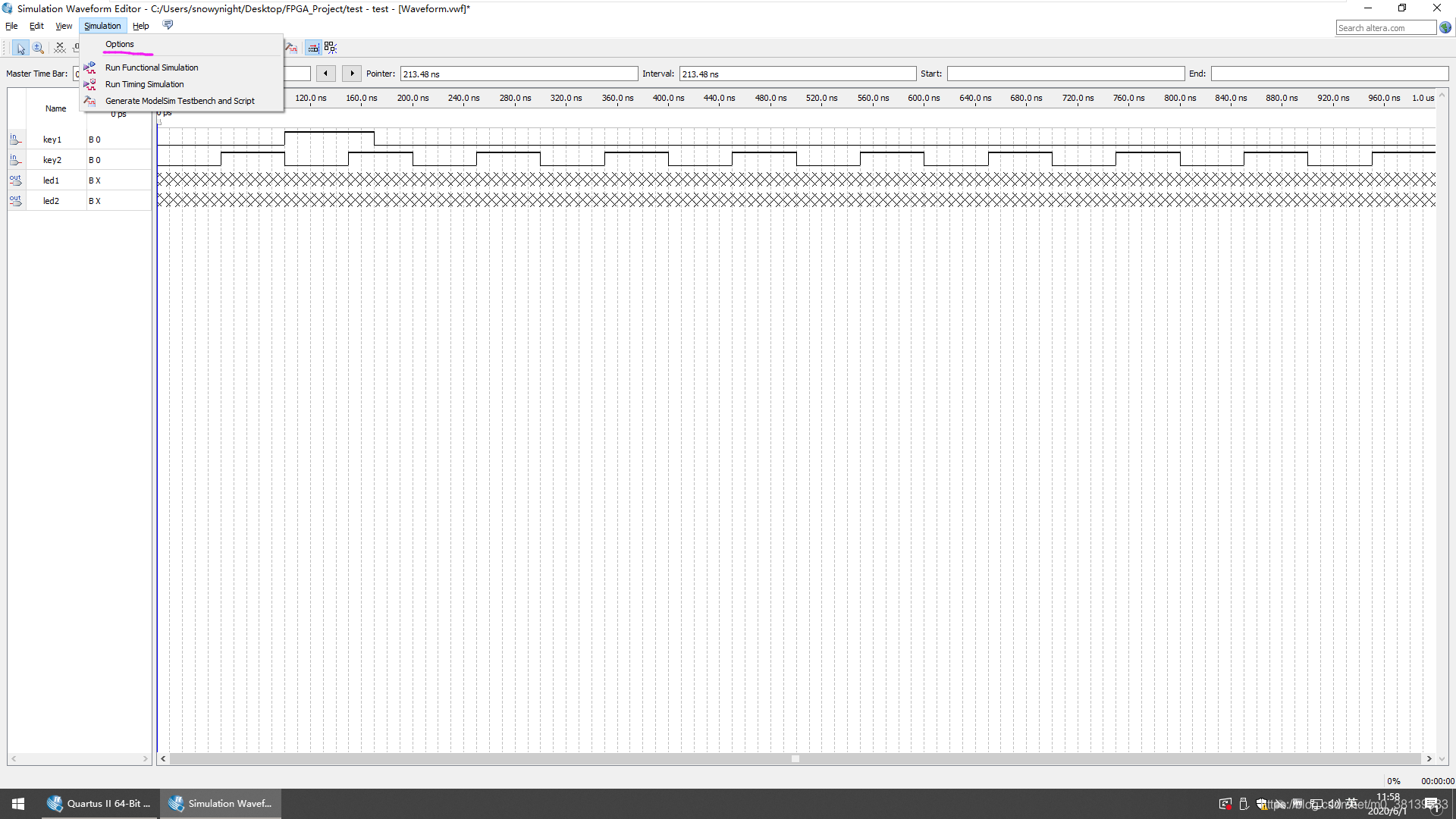Click the key1 input pin icon

point(15,140)
